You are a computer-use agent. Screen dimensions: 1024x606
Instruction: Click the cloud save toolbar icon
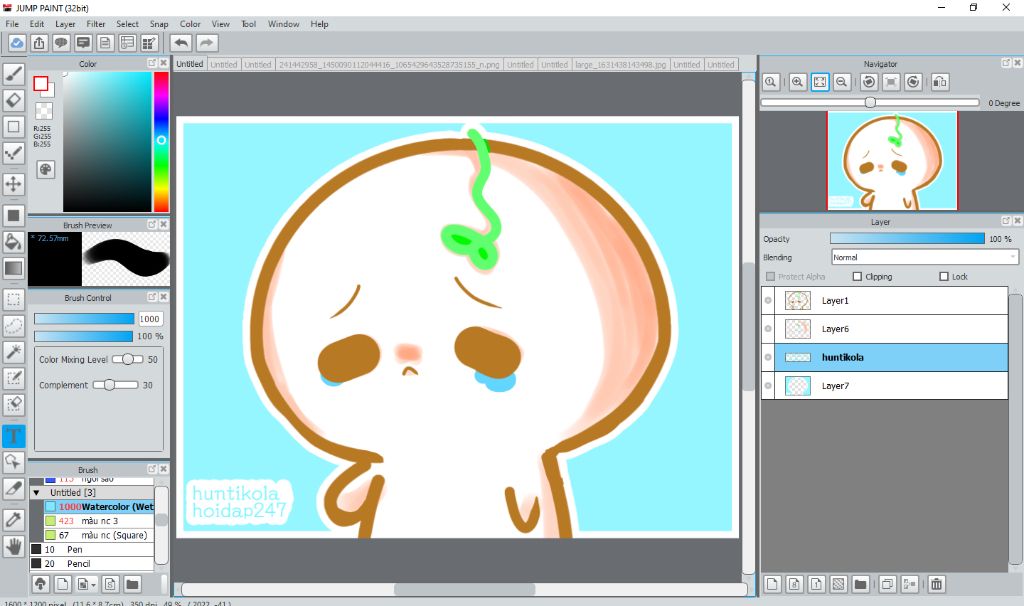pos(17,43)
